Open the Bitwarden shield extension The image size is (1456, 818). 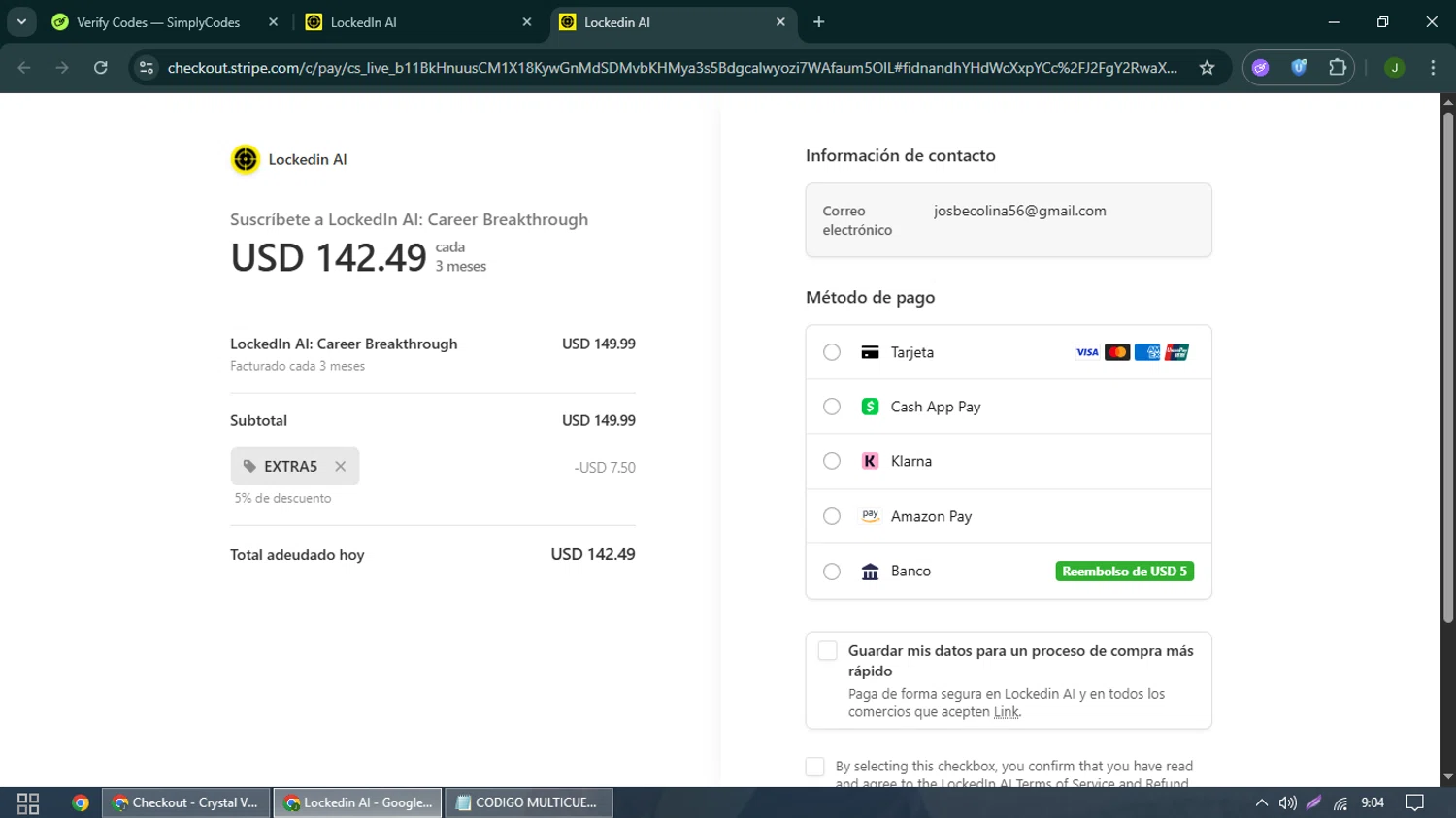pos(1299,67)
